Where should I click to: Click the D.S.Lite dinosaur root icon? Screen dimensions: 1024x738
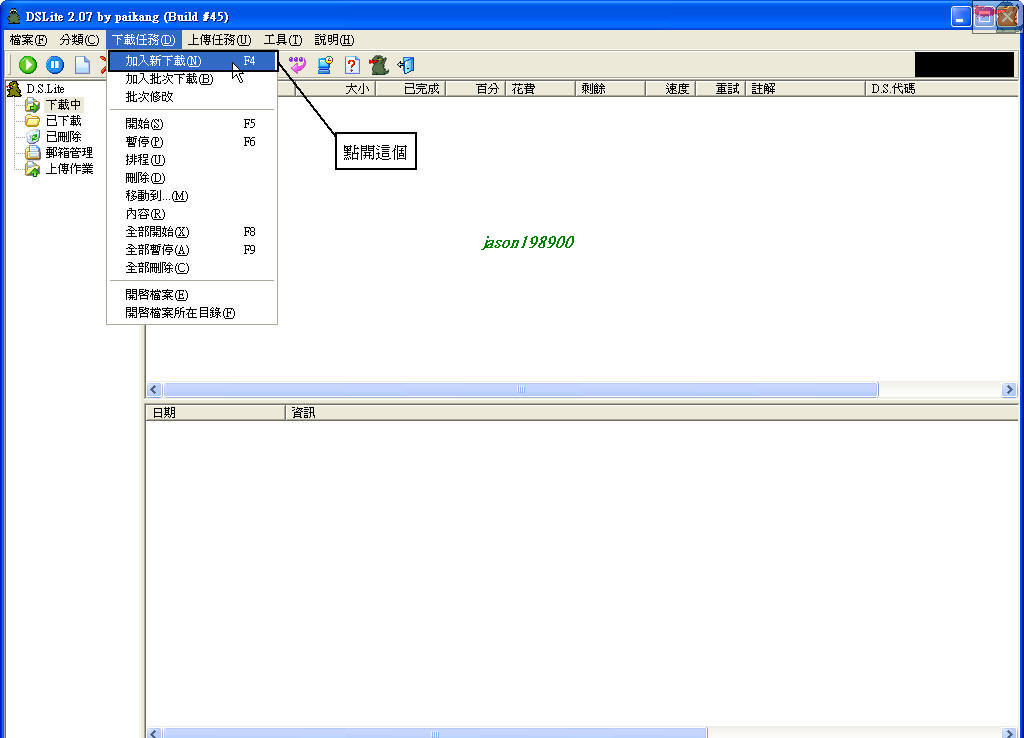(14, 89)
